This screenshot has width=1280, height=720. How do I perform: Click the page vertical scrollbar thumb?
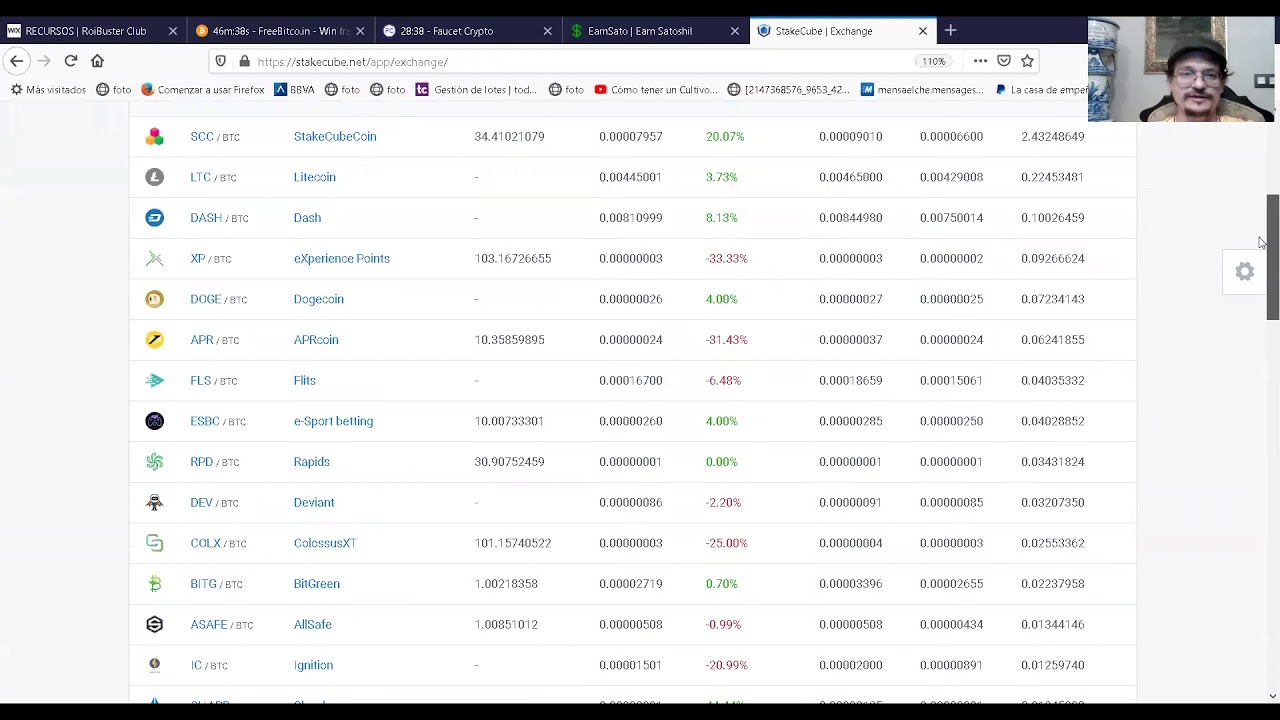pos(1272,257)
